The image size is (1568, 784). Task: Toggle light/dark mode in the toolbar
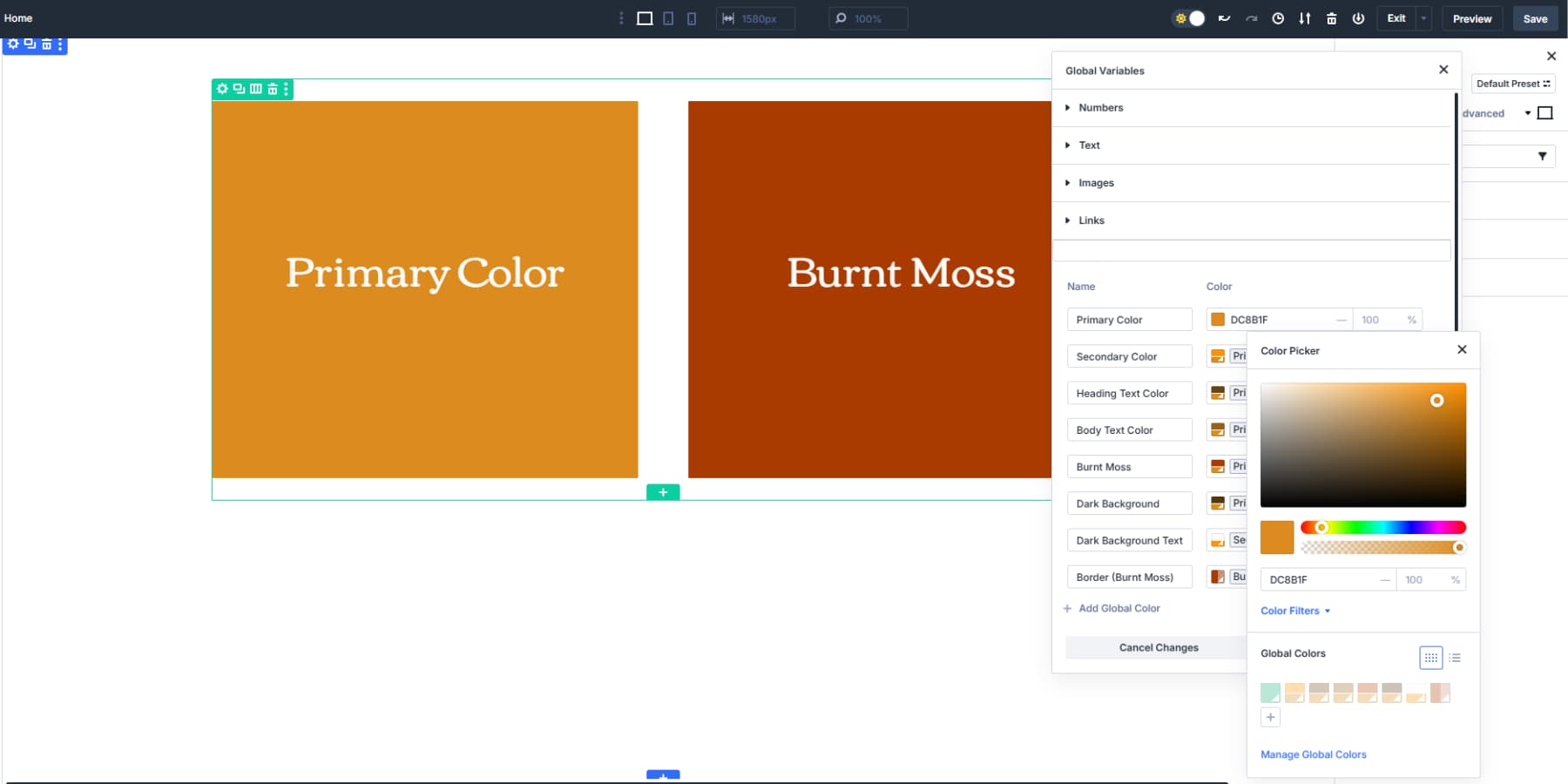tap(1188, 17)
